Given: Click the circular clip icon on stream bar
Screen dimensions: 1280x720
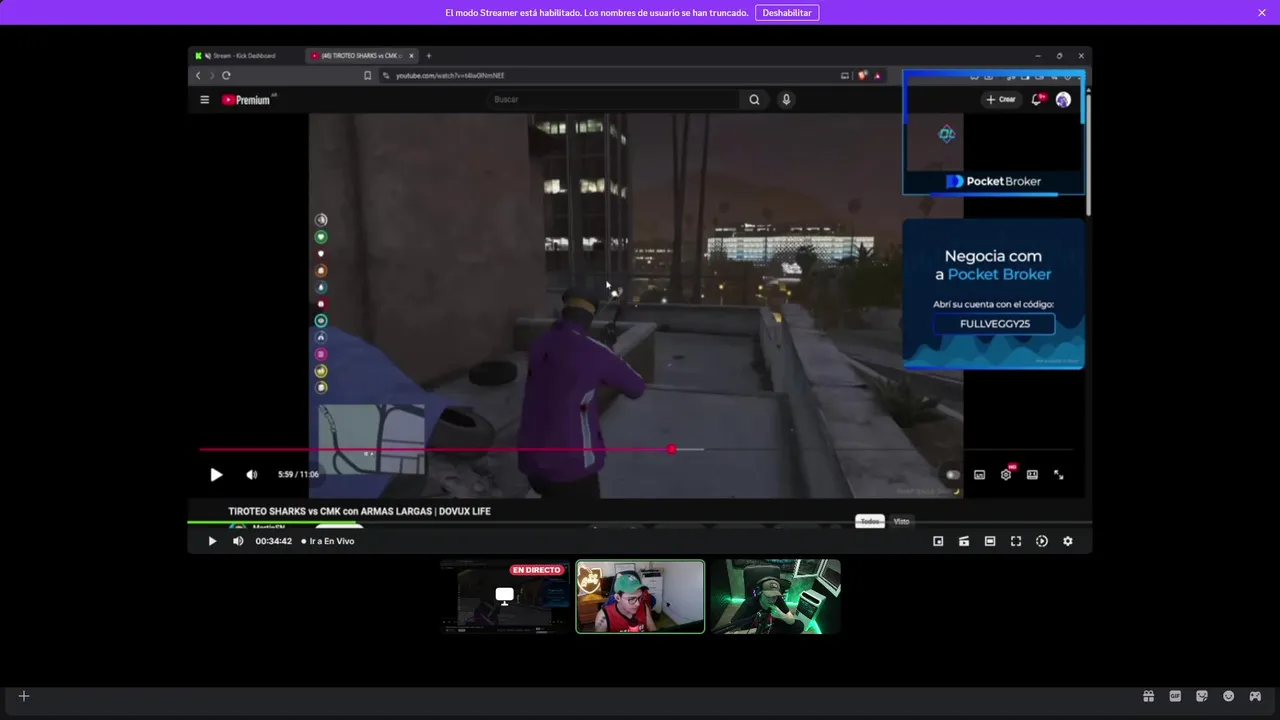Looking at the screenshot, I should pyautogui.click(x=1042, y=541).
